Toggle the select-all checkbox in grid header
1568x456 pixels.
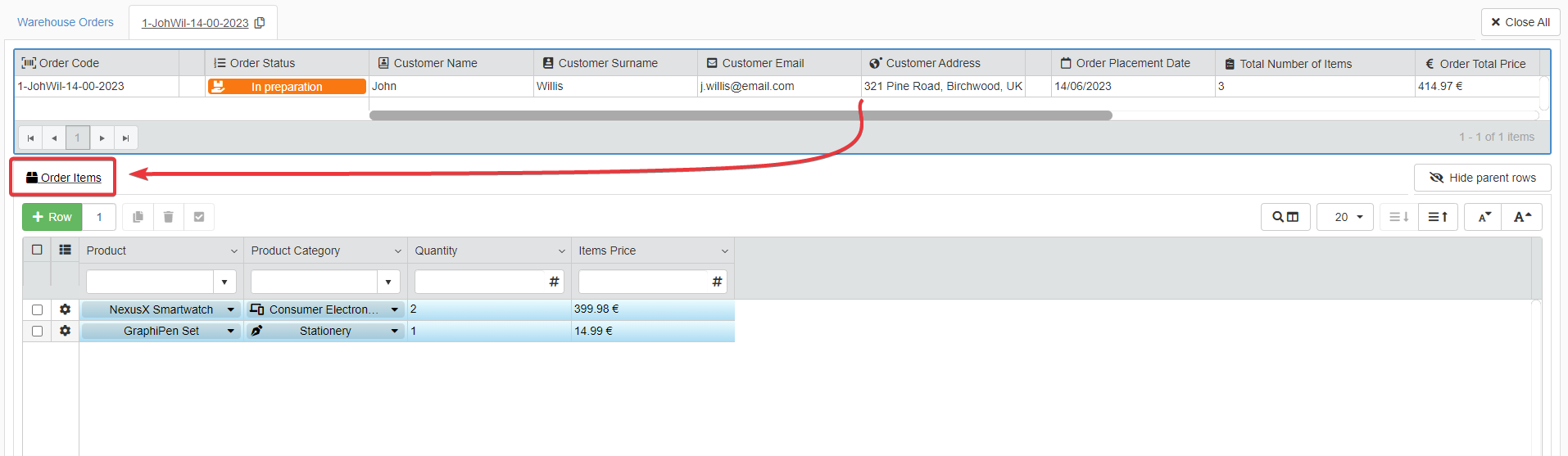(37, 251)
